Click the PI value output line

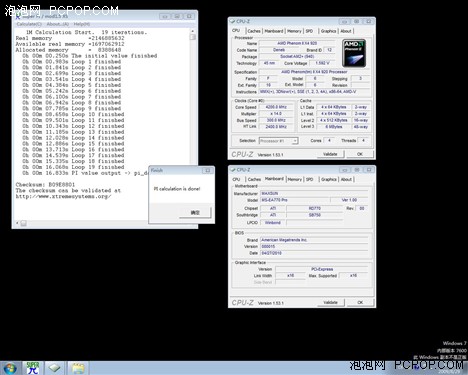85,173
